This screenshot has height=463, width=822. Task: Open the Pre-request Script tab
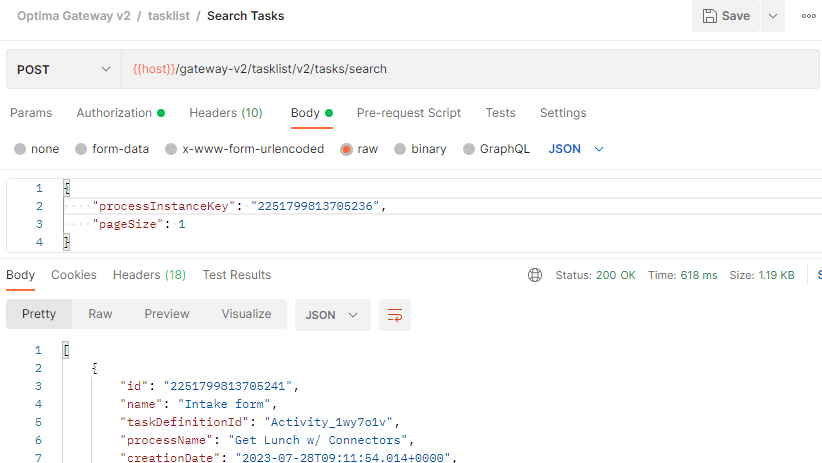tap(409, 113)
